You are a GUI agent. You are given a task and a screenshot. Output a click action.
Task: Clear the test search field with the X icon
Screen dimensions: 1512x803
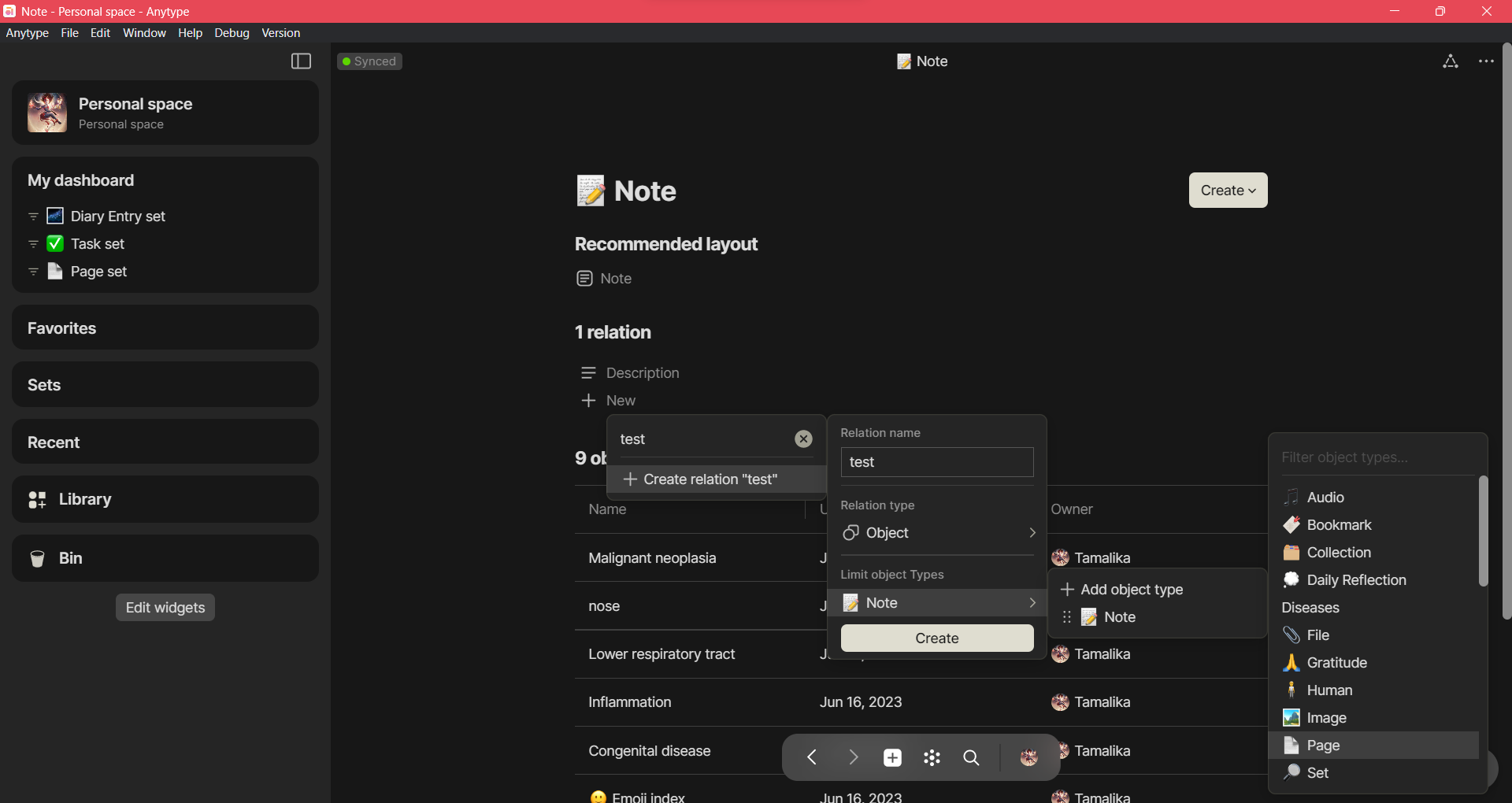click(x=803, y=439)
